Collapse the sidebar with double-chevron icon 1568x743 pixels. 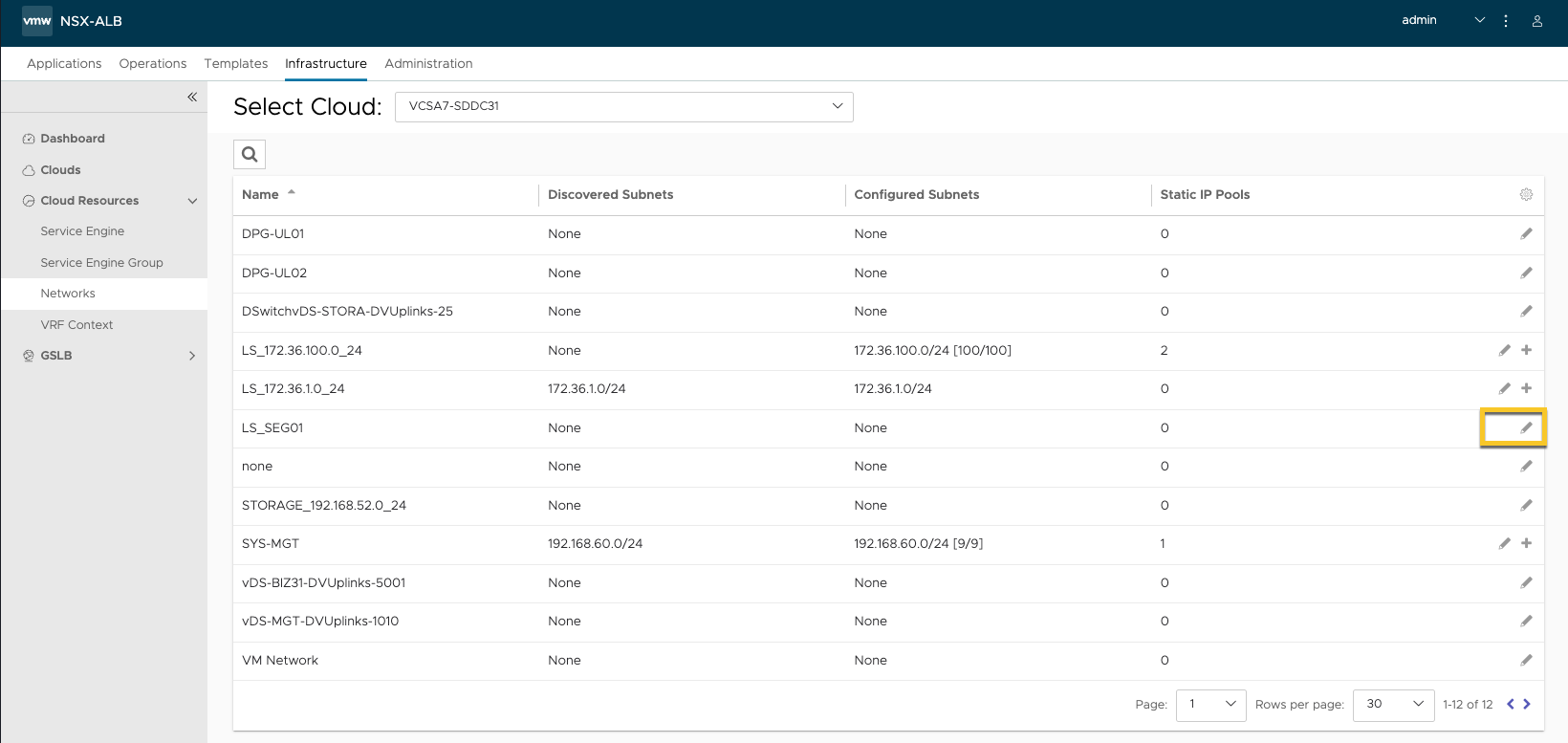coord(192,97)
